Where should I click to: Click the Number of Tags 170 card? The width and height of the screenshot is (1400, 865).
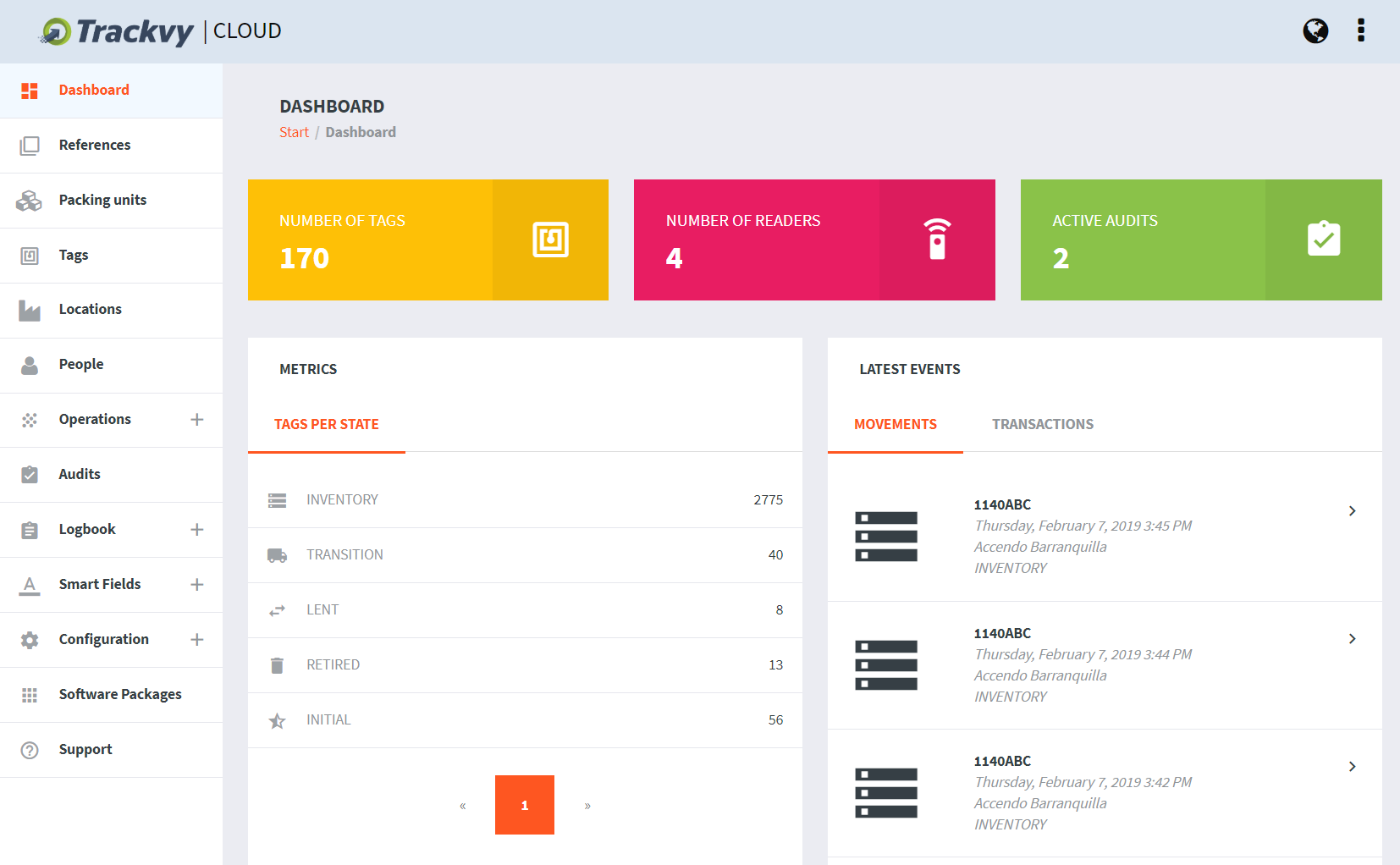tap(428, 240)
